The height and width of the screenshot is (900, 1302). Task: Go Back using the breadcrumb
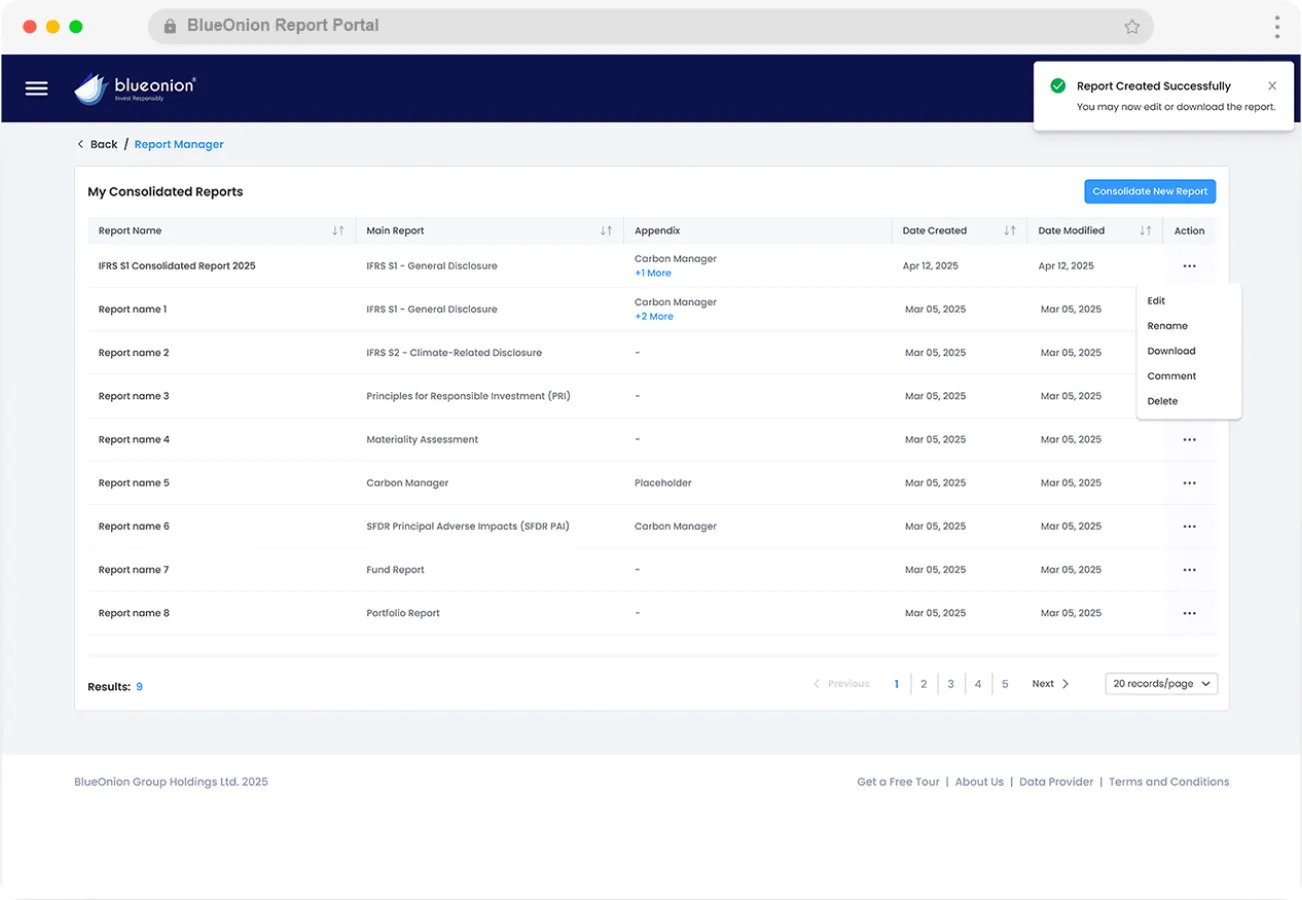pos(97,144)
